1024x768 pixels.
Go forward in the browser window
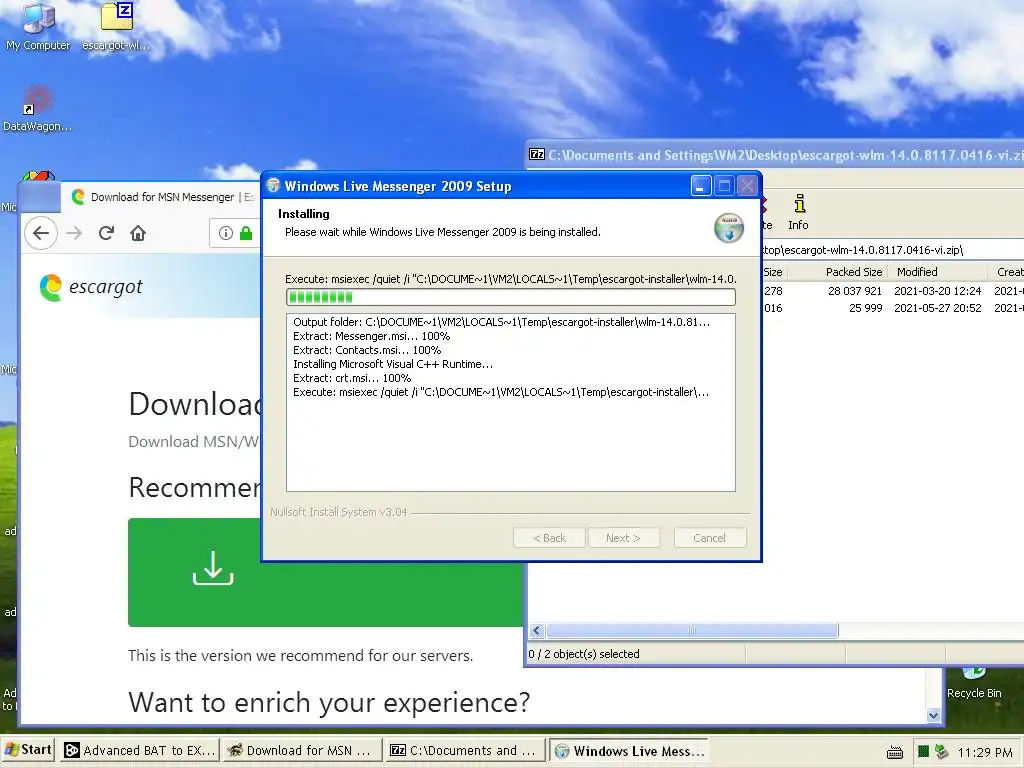(x=74, y=233)
